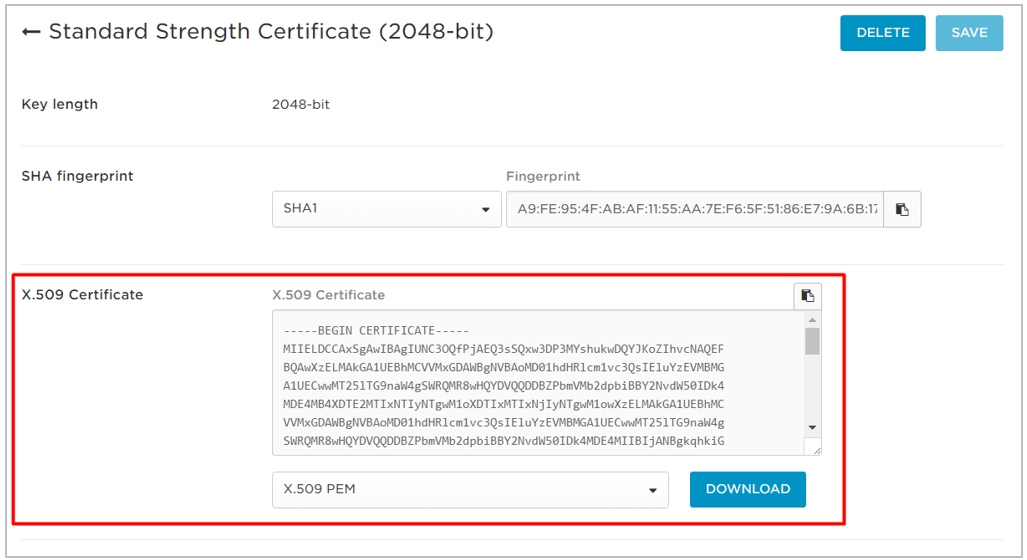Click the Standard Strength Certificate page title
This screenshot has height=560, width=1027.
271,32
